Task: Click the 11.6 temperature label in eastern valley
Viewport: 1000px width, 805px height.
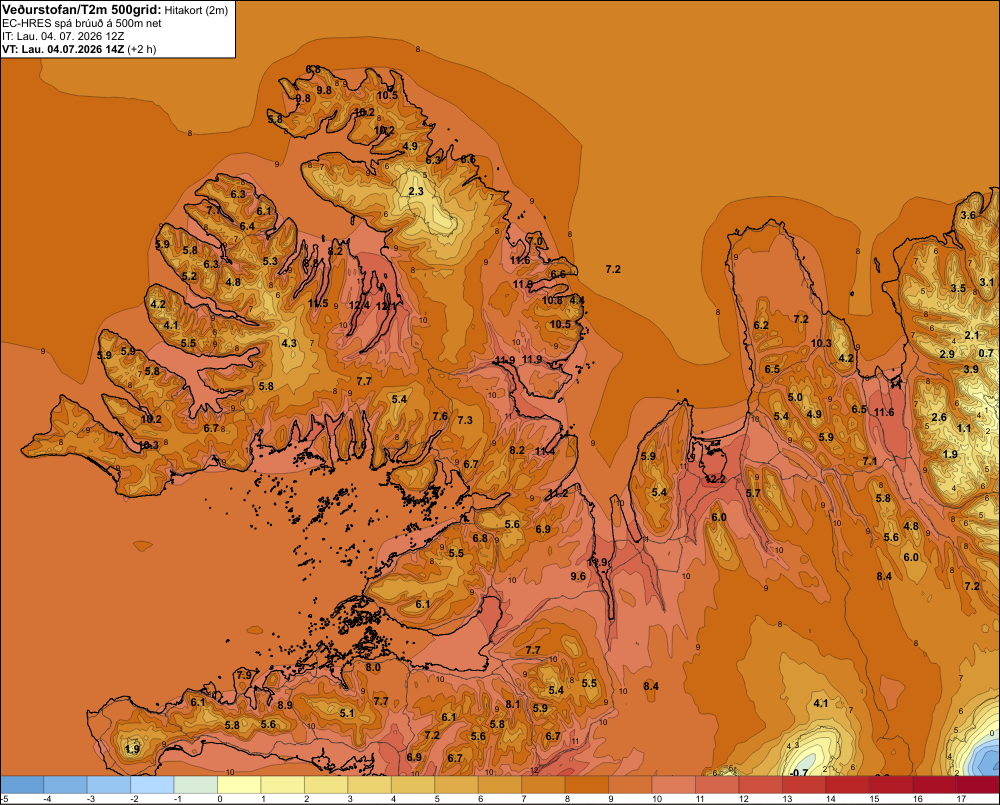Action: click(884, 412)
